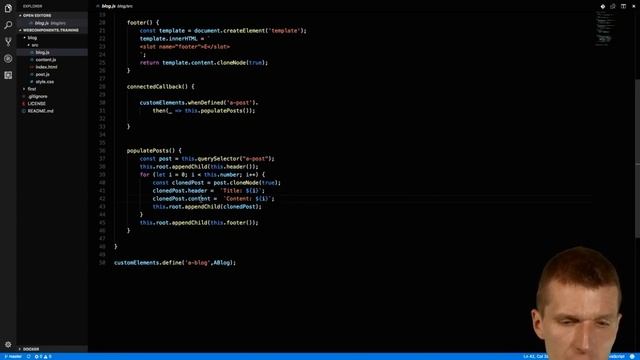Collapse the WEBCOMPONENTS.TRAINING folder section
The height and width of the screenshot is (360, 640).
pos(52,30)
